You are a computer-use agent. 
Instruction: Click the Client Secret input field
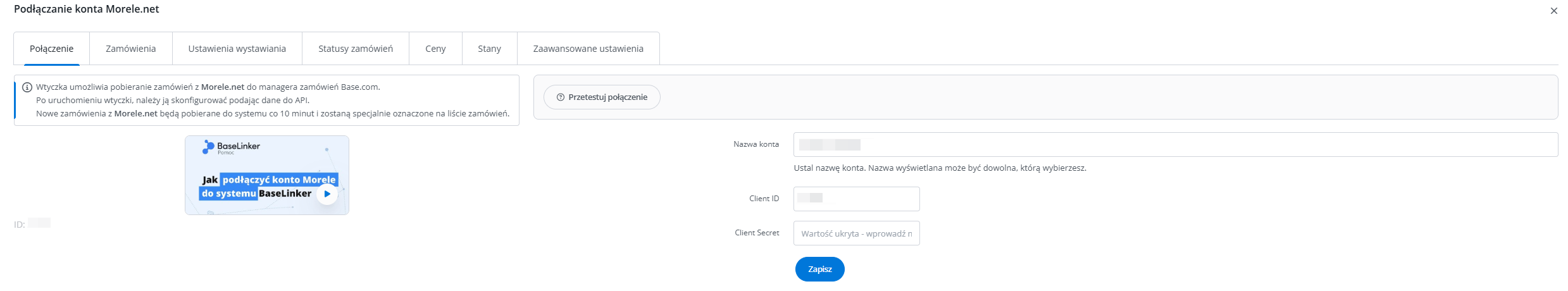coord(856,233)
